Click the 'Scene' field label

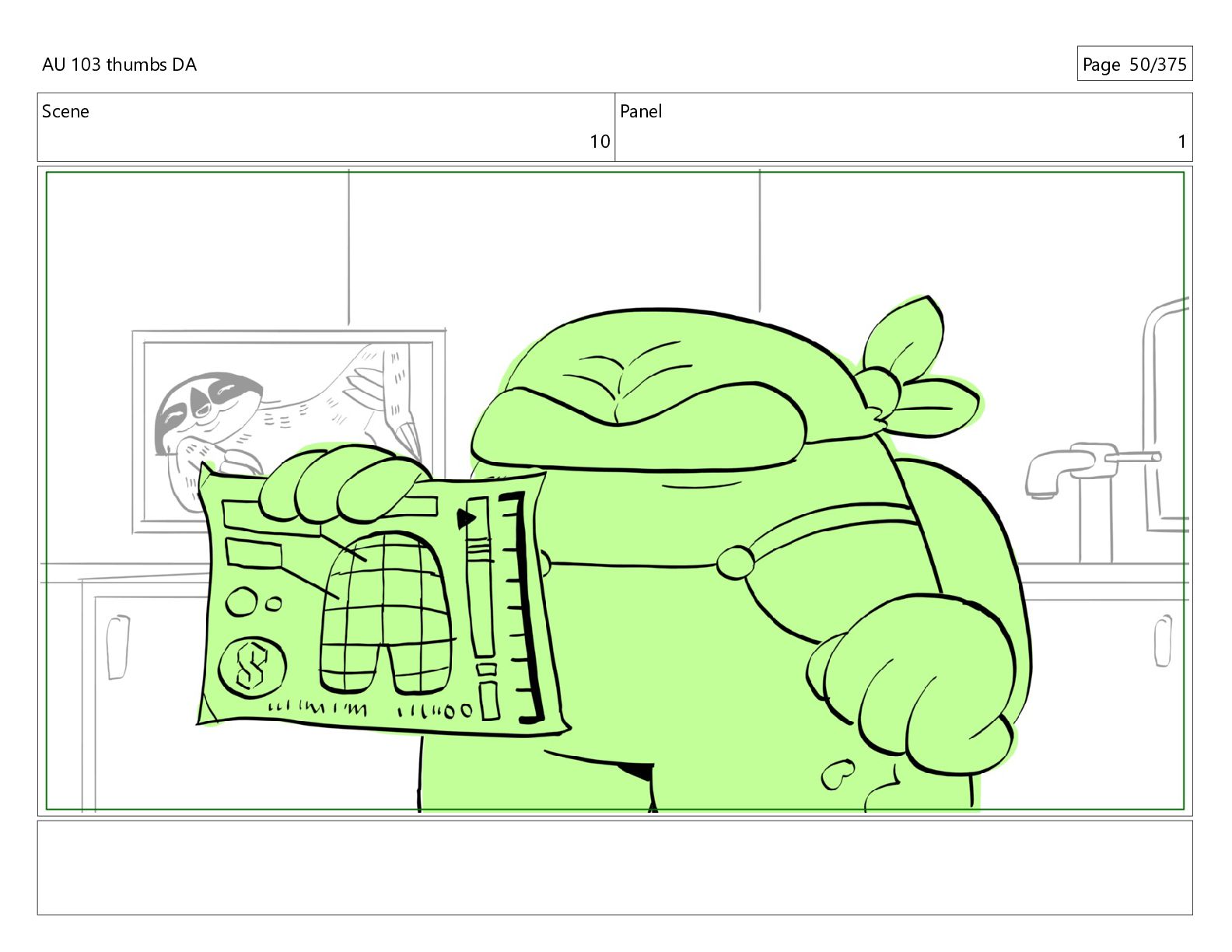65,111
